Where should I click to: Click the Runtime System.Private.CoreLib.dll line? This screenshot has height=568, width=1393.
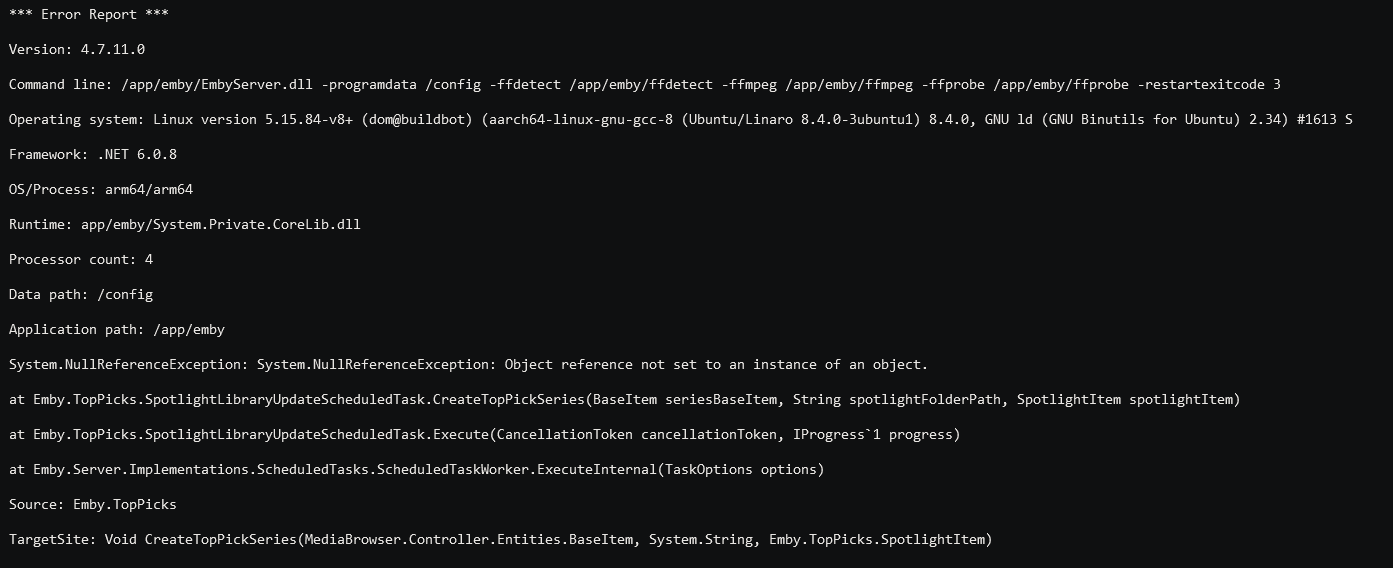point(184,225)
